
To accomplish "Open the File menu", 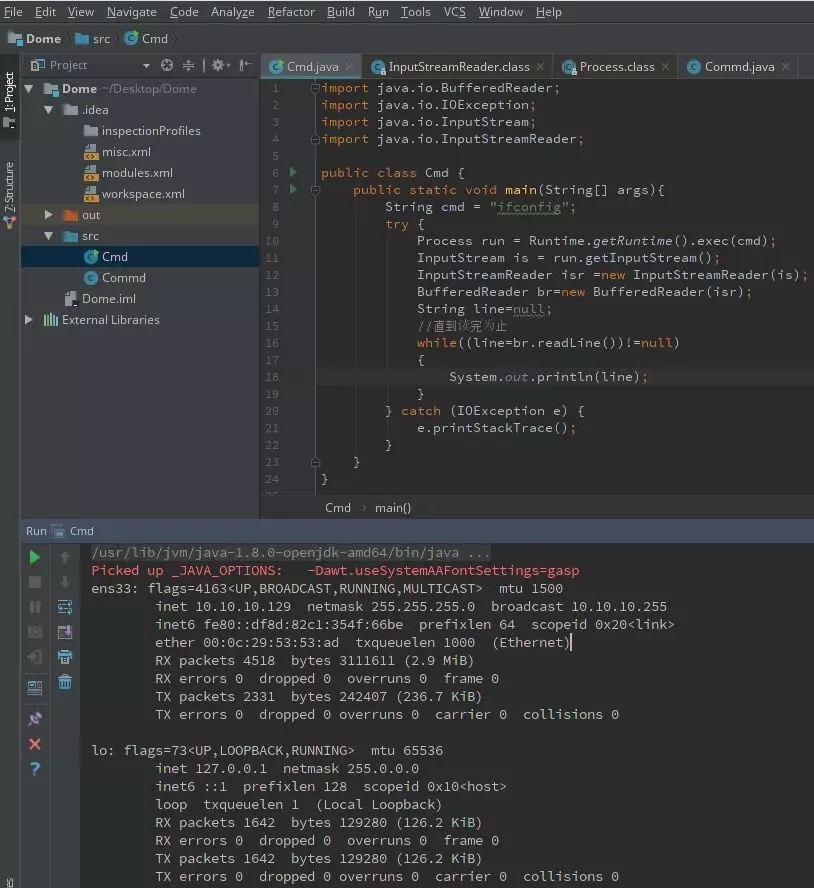I will 13,11.
